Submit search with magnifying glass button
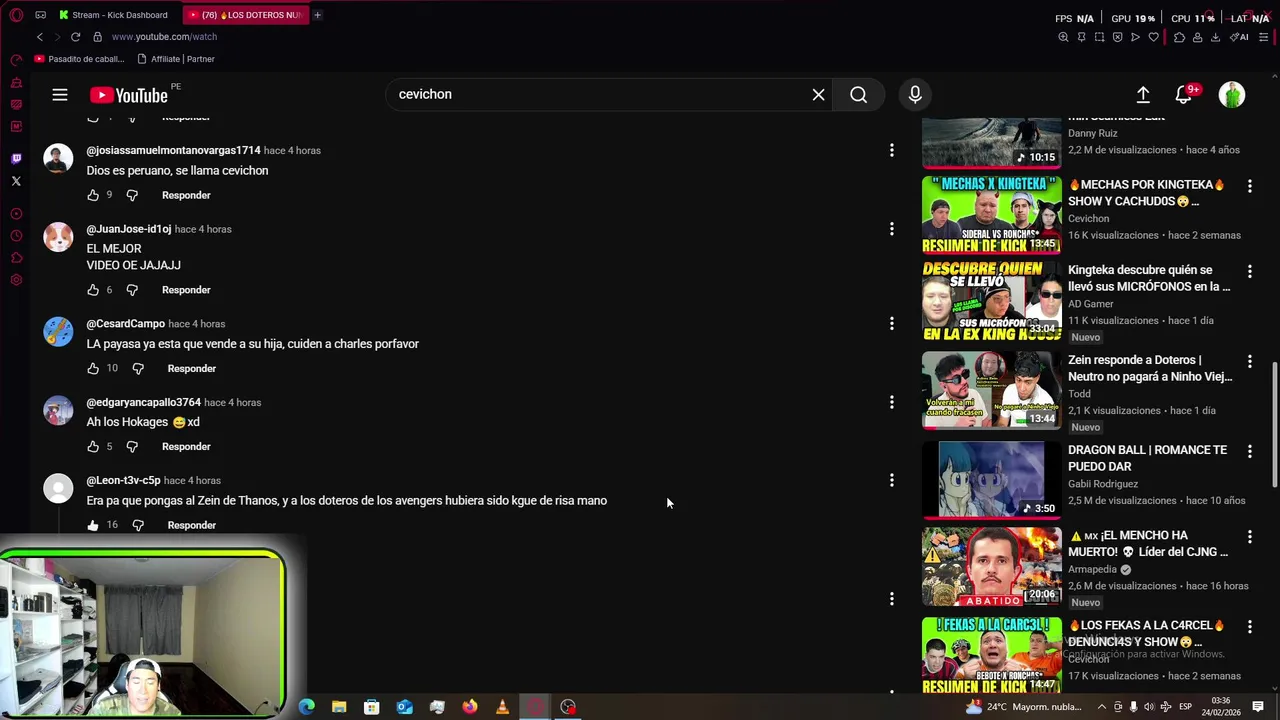The image size is (1280, 720). tap(858, 95)
